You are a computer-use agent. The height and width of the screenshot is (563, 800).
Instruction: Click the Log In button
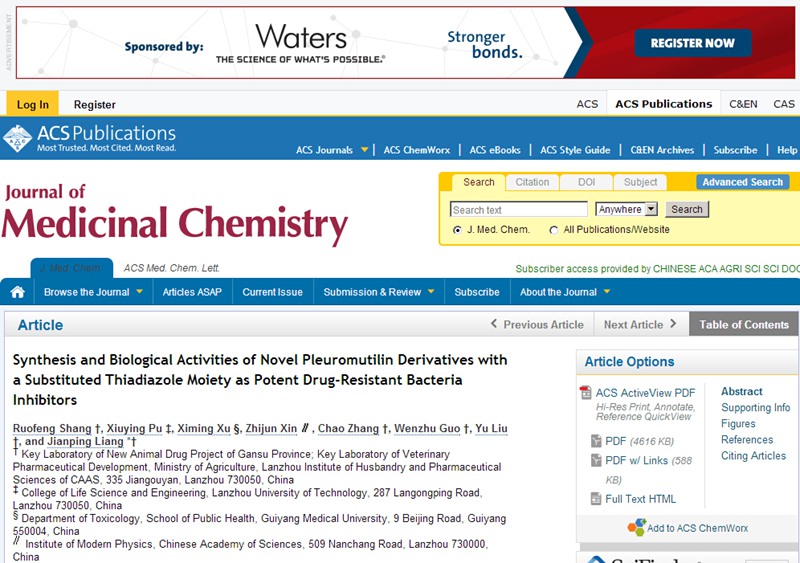pyautogui.click(x=33, y=104)
